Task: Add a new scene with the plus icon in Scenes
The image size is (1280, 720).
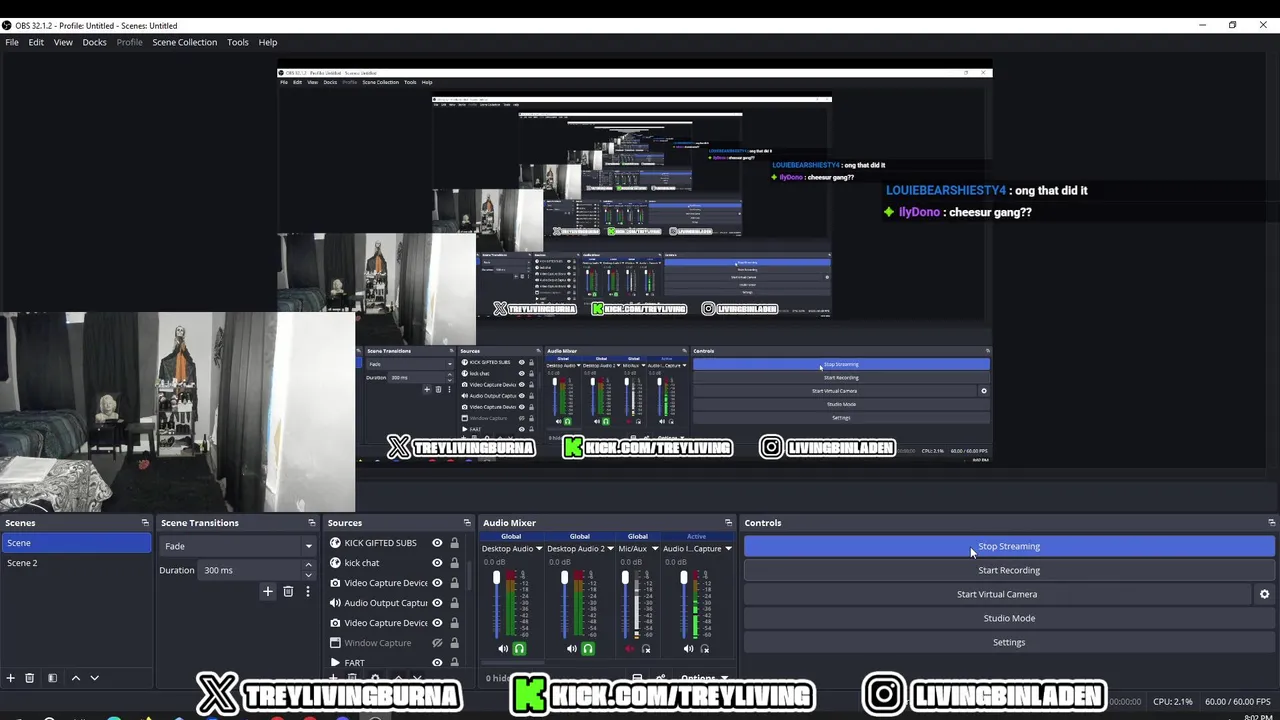Action: click(x=10, y=678)
